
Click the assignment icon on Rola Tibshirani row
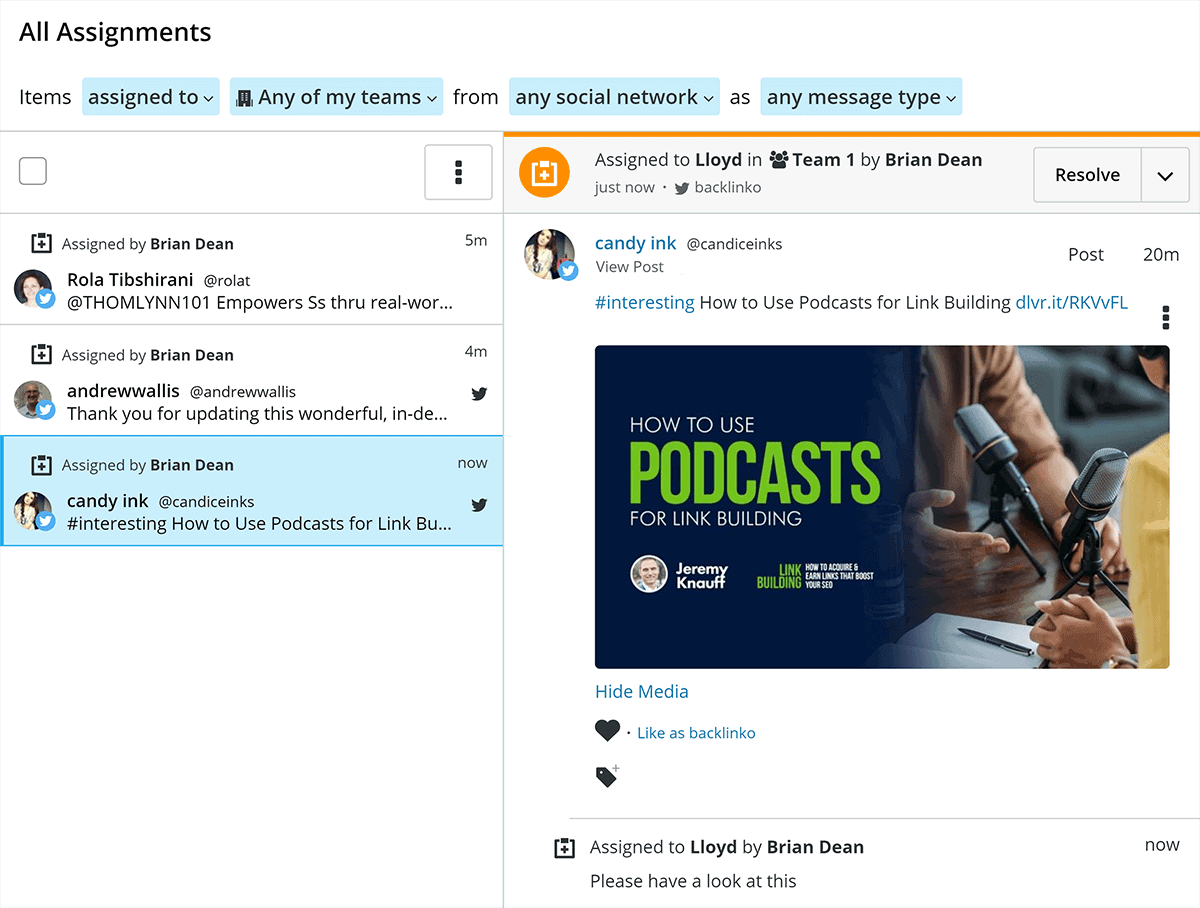(41, 243)
